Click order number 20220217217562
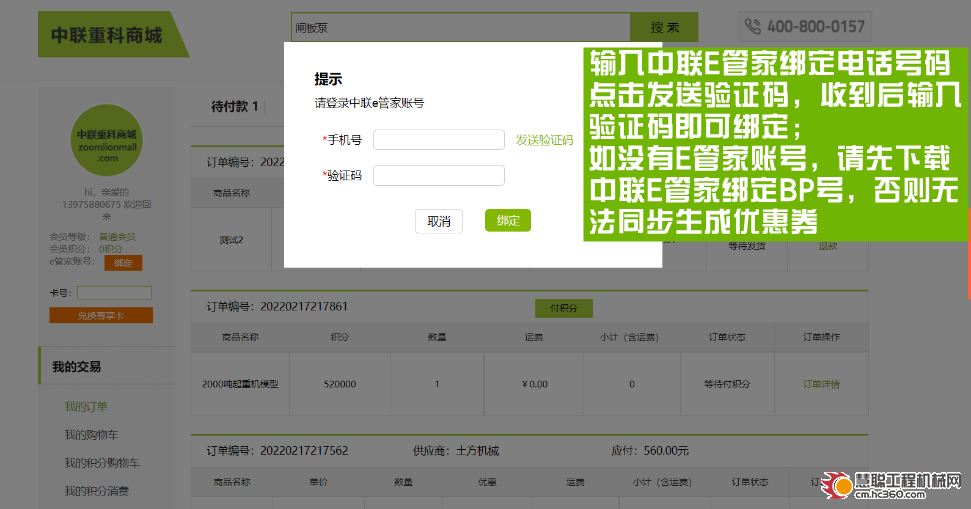 [x=303, y=451]
